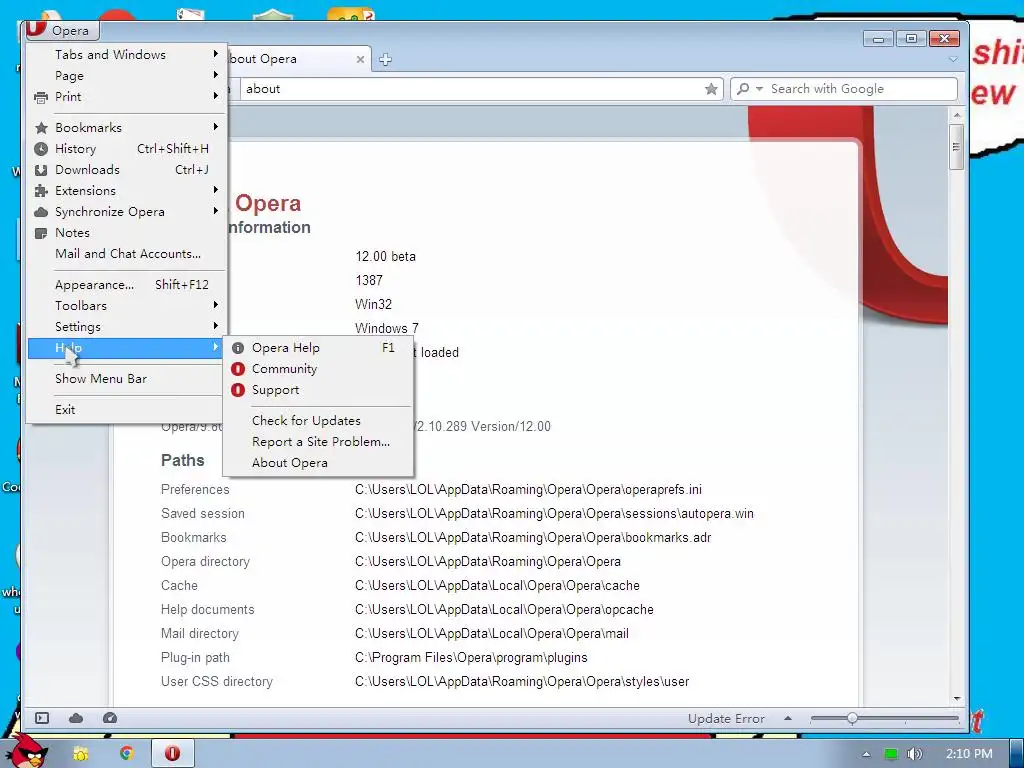This screenshot has width=1024, height=768.
Task: Click the History clock icon
Action: click(x=41, y=149)
